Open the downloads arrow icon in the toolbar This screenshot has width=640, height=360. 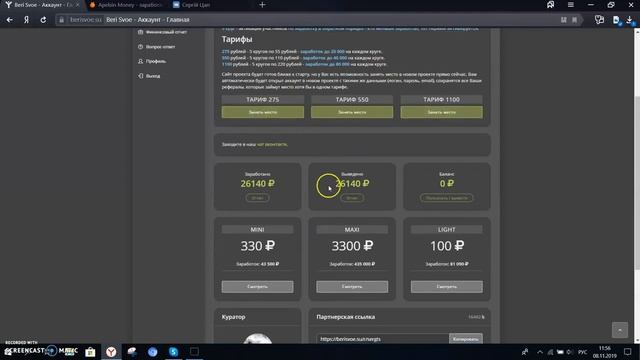(629, 20)
